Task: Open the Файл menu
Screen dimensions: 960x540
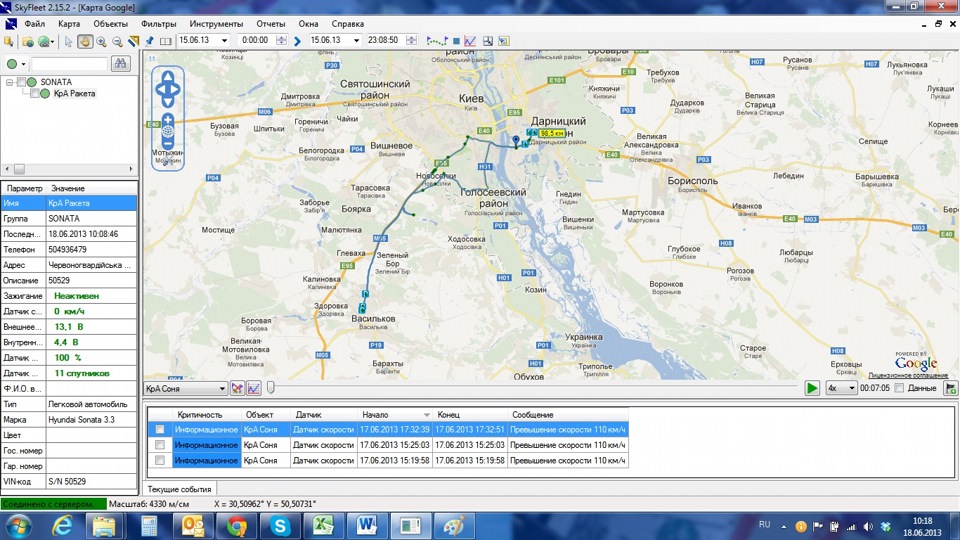Action: (34, 24)
